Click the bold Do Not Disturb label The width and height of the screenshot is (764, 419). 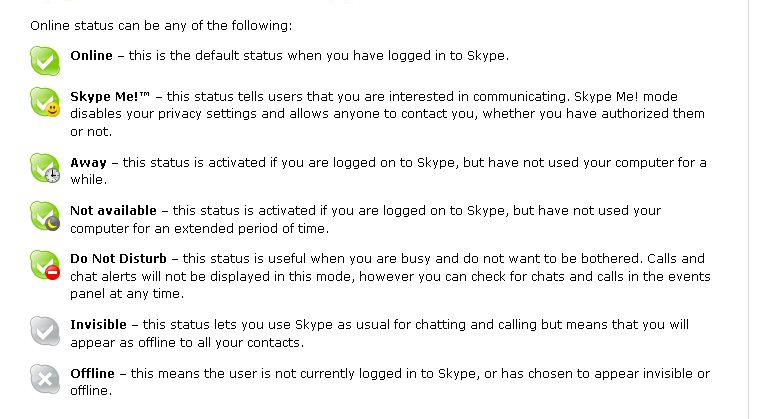pos(118,259)
